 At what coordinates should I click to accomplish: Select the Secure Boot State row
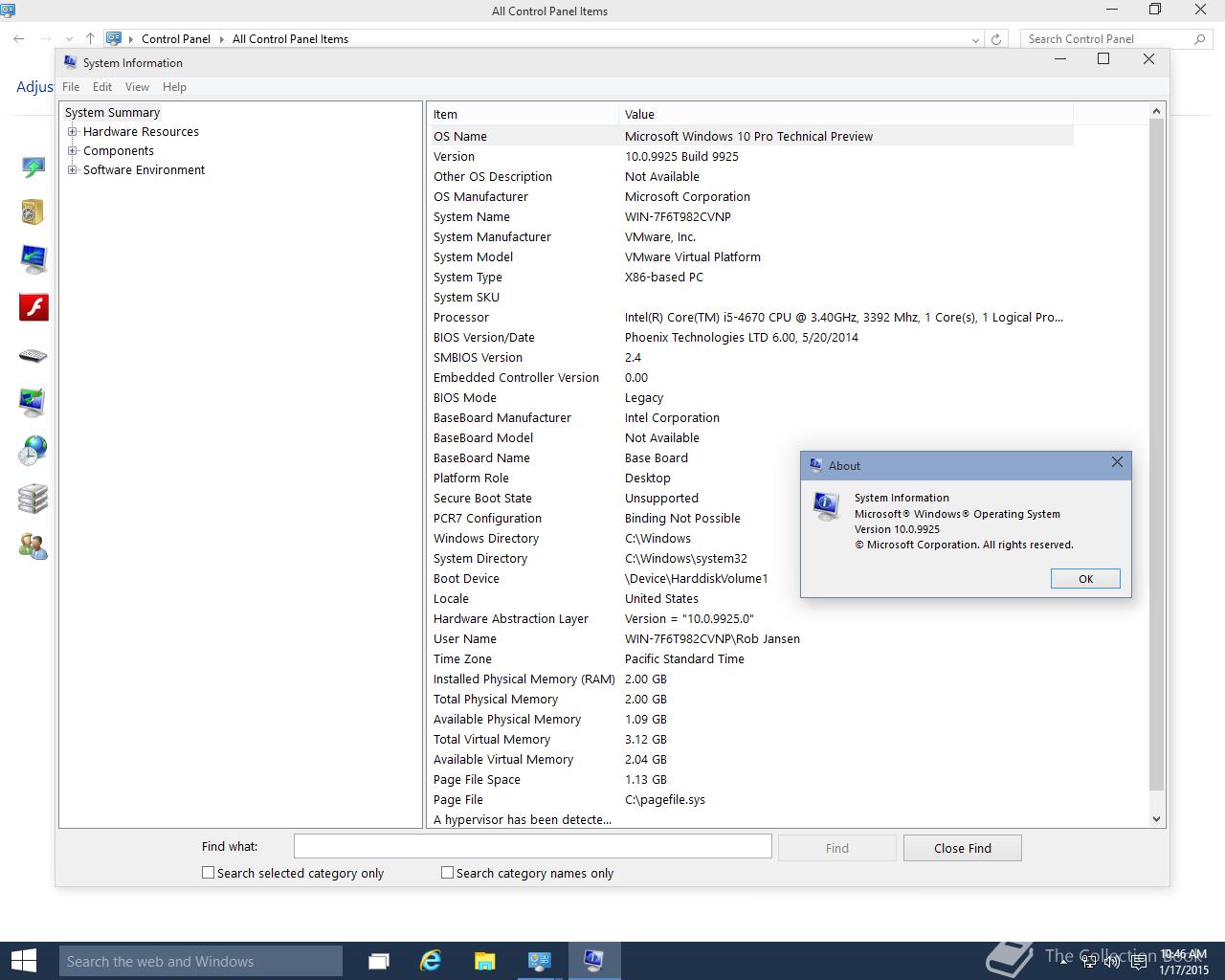click(750, 498)
